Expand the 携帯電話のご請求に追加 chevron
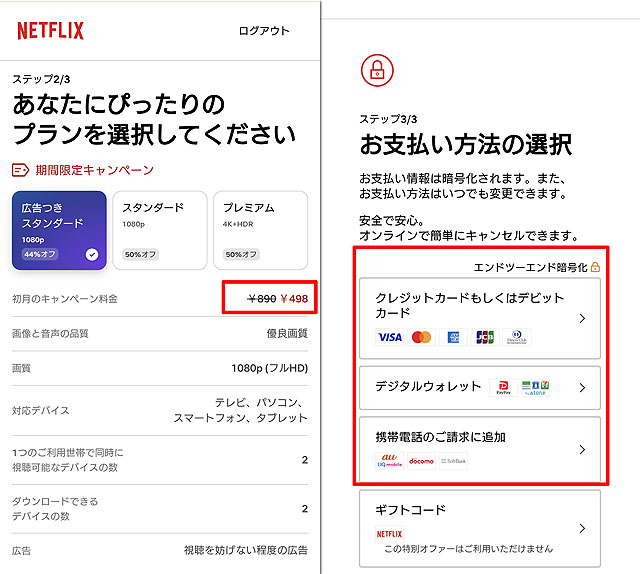The width and height of the screenshot is (640, 574). [x=583, y=450]
